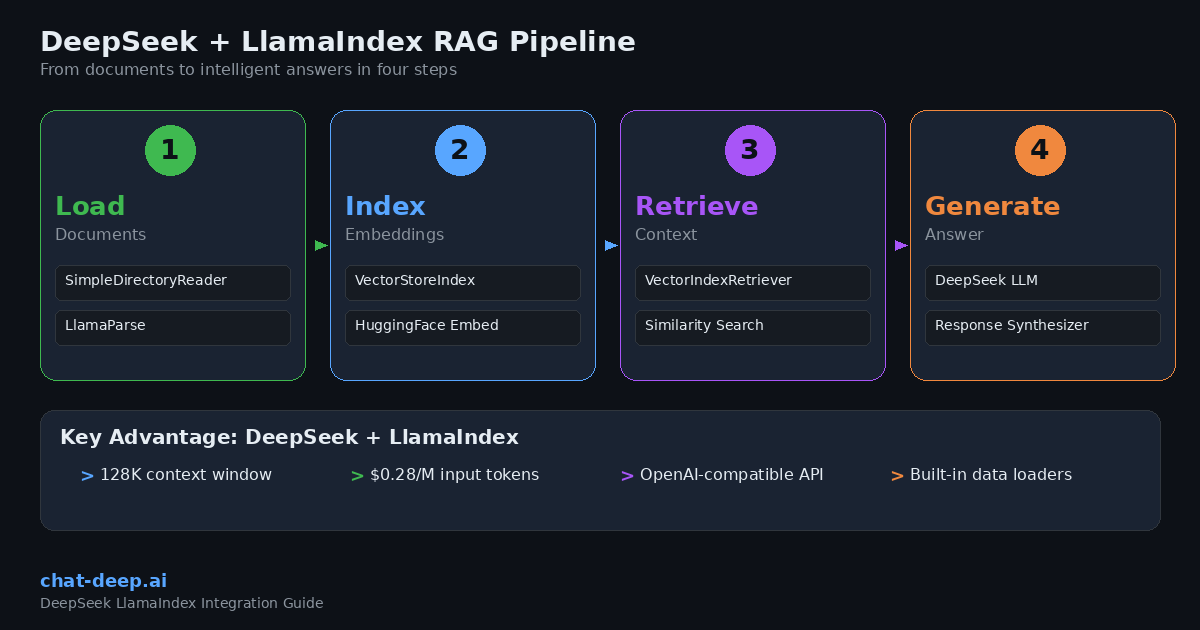The width and height of the screenshot is (1200, 630).
Task: Click the Response Synthesizer entry
Action: (1042, 328)
